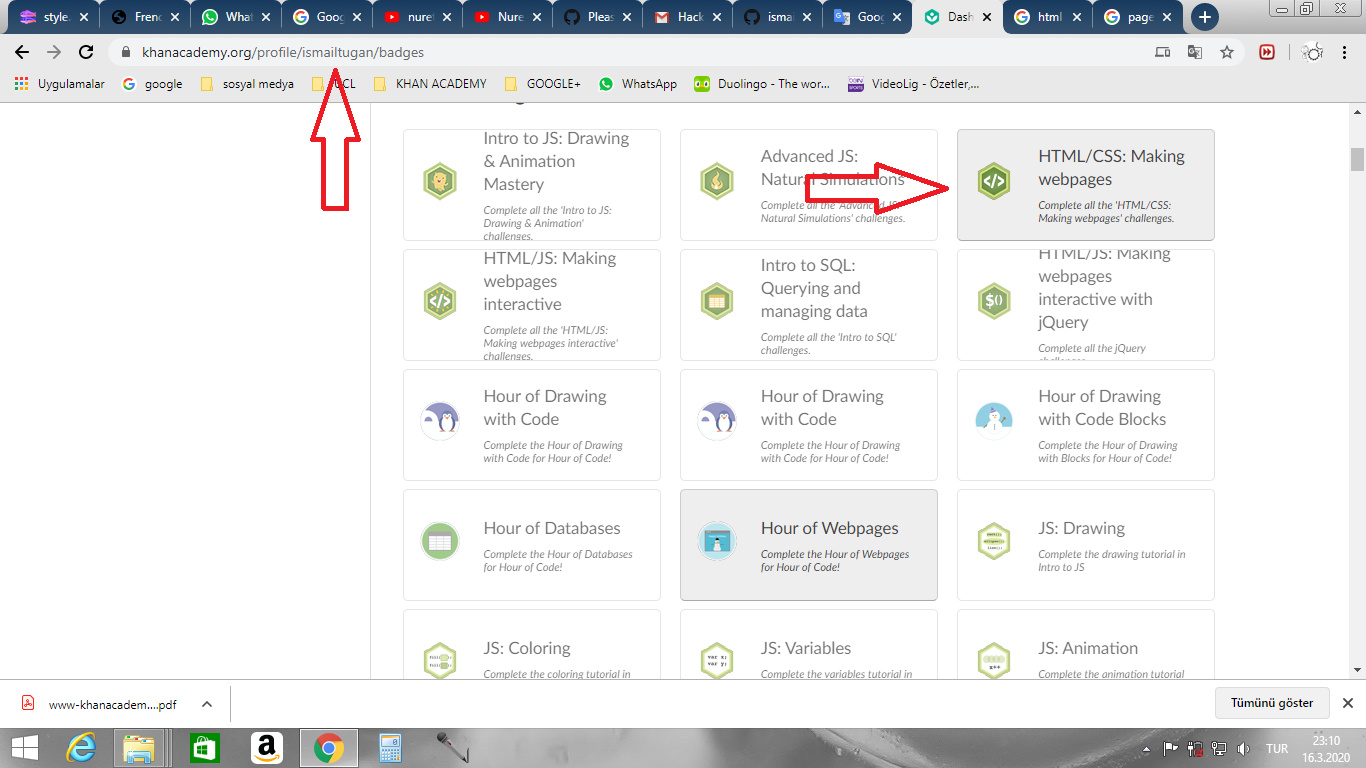Open the Windows Store taskbar icon

(204, 747)
